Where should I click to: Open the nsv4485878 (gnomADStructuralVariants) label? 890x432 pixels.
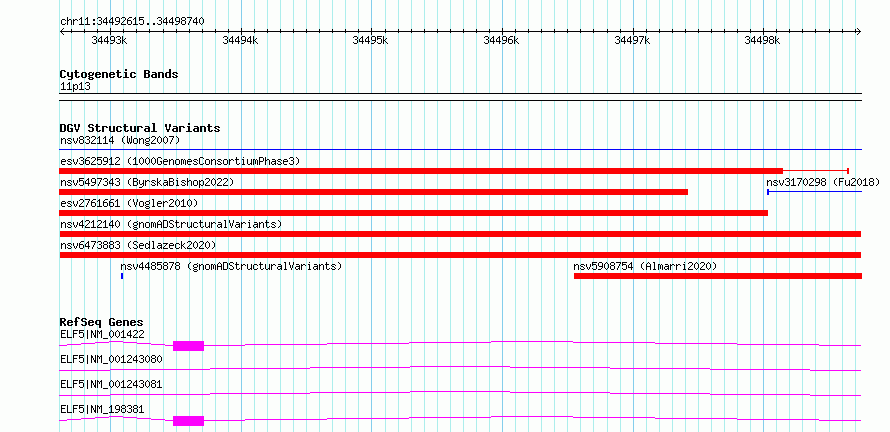(231, 266)
